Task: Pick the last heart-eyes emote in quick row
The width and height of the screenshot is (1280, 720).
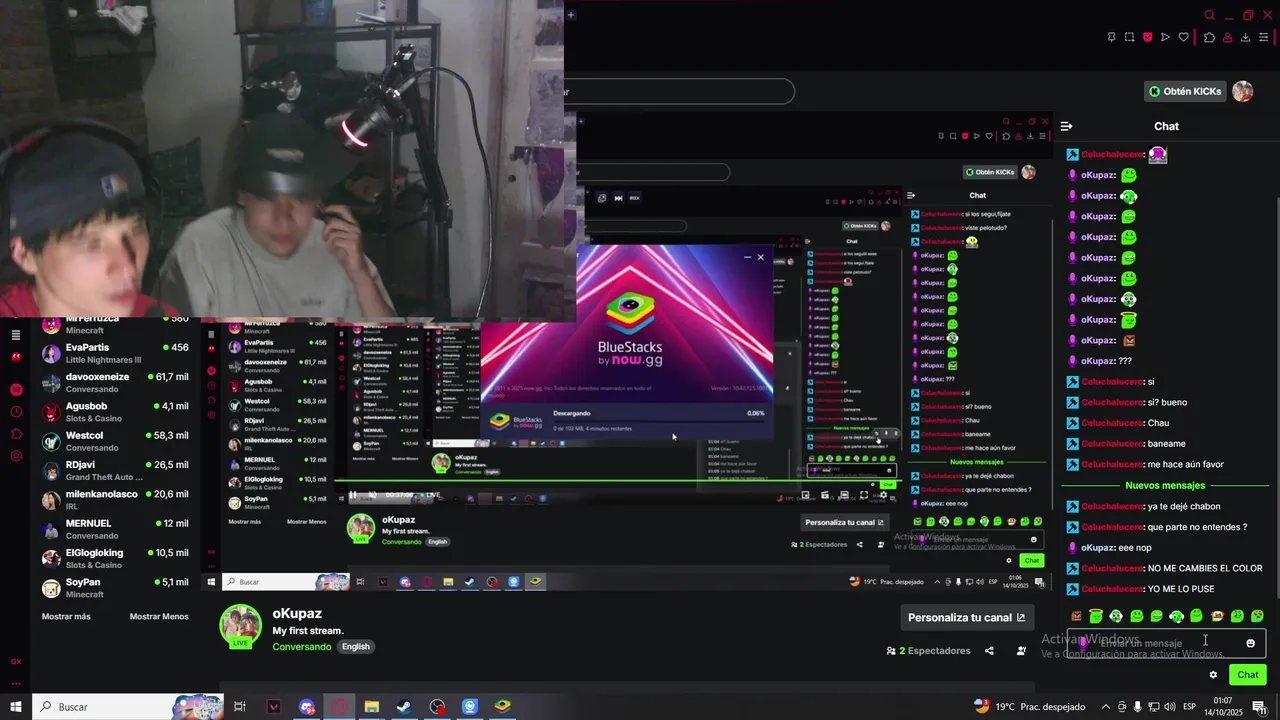Action: (1257, 616)
